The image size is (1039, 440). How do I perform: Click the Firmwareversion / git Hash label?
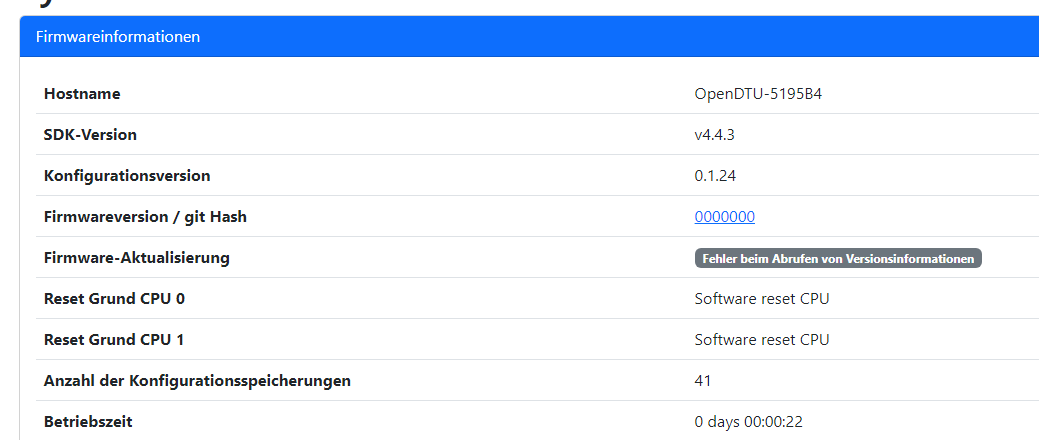[145, 217]
